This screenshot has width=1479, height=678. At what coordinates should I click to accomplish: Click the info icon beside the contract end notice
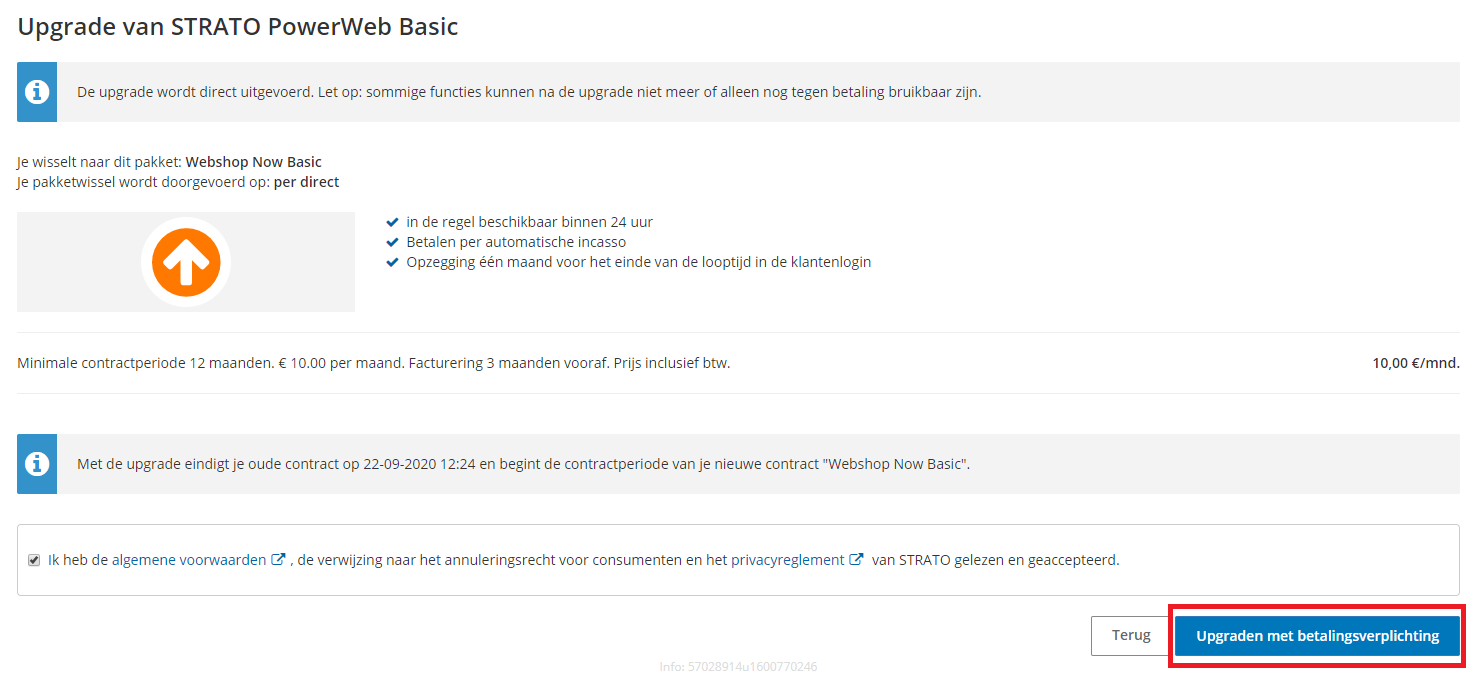37,464
